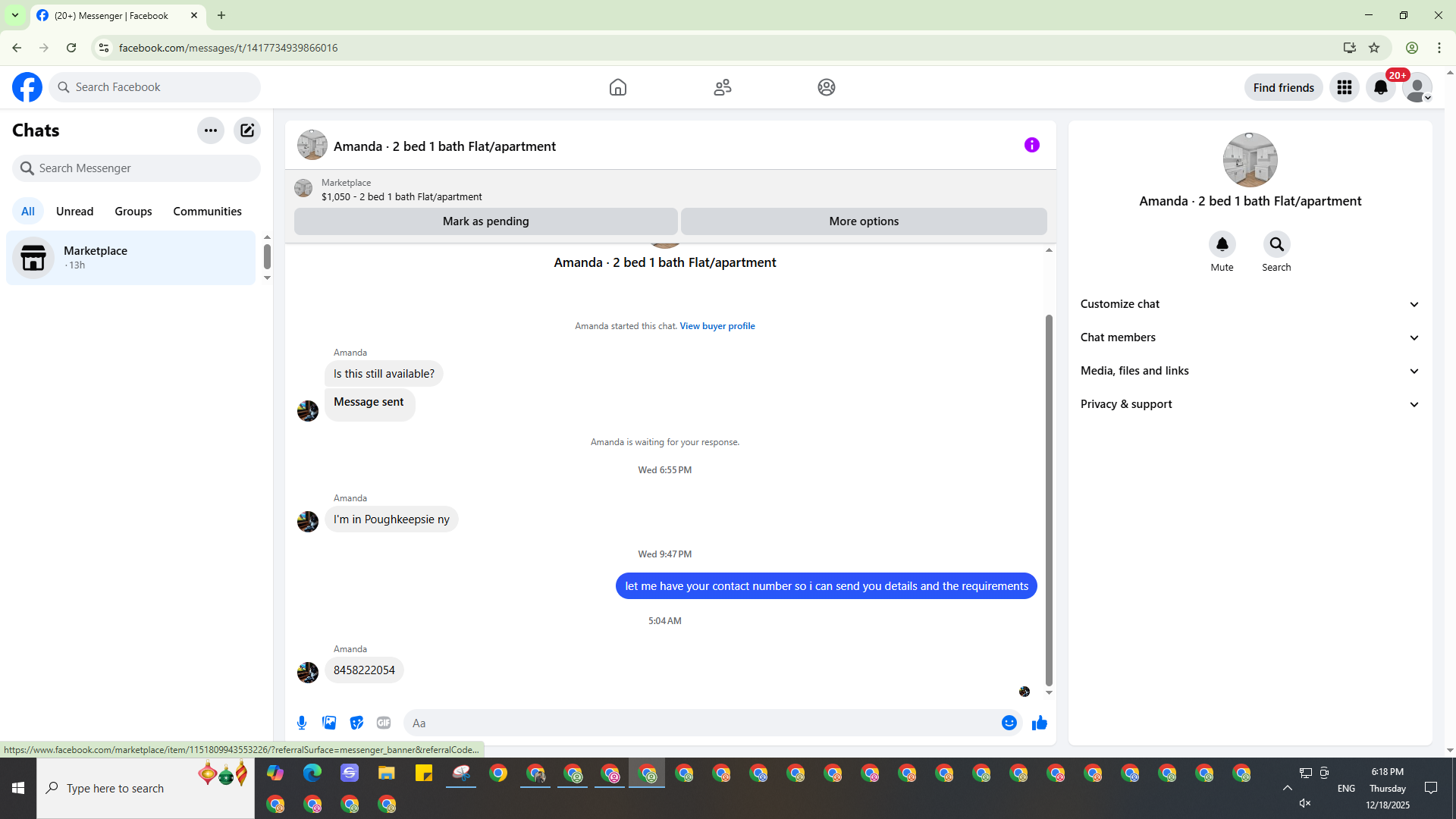Switch to the Unread chats tab
This screenshot has width=1456, height=819.
[x=75, y=212]
